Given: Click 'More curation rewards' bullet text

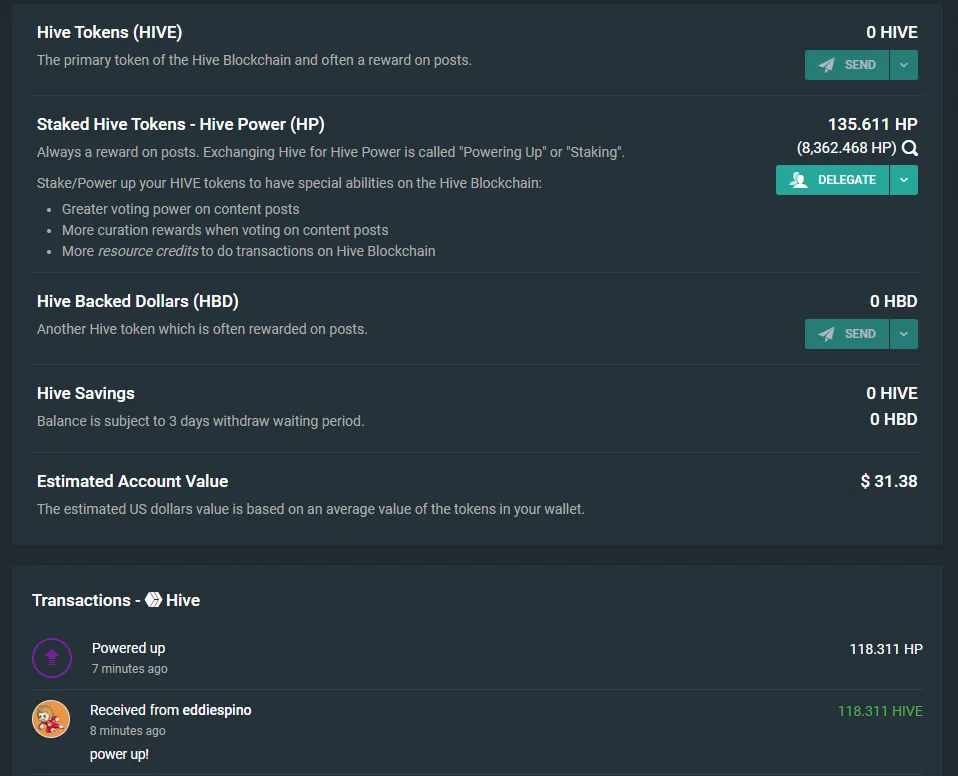Looking at the screenshot, I should pyautogui.click(x=225, y=230).
